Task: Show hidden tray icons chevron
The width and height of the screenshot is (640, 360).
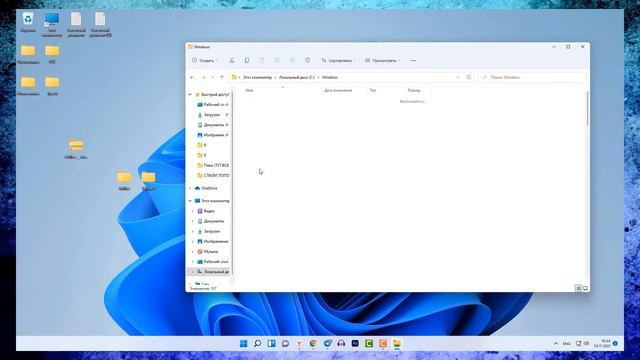Action: pyautogui.click(x=556, y=344)
